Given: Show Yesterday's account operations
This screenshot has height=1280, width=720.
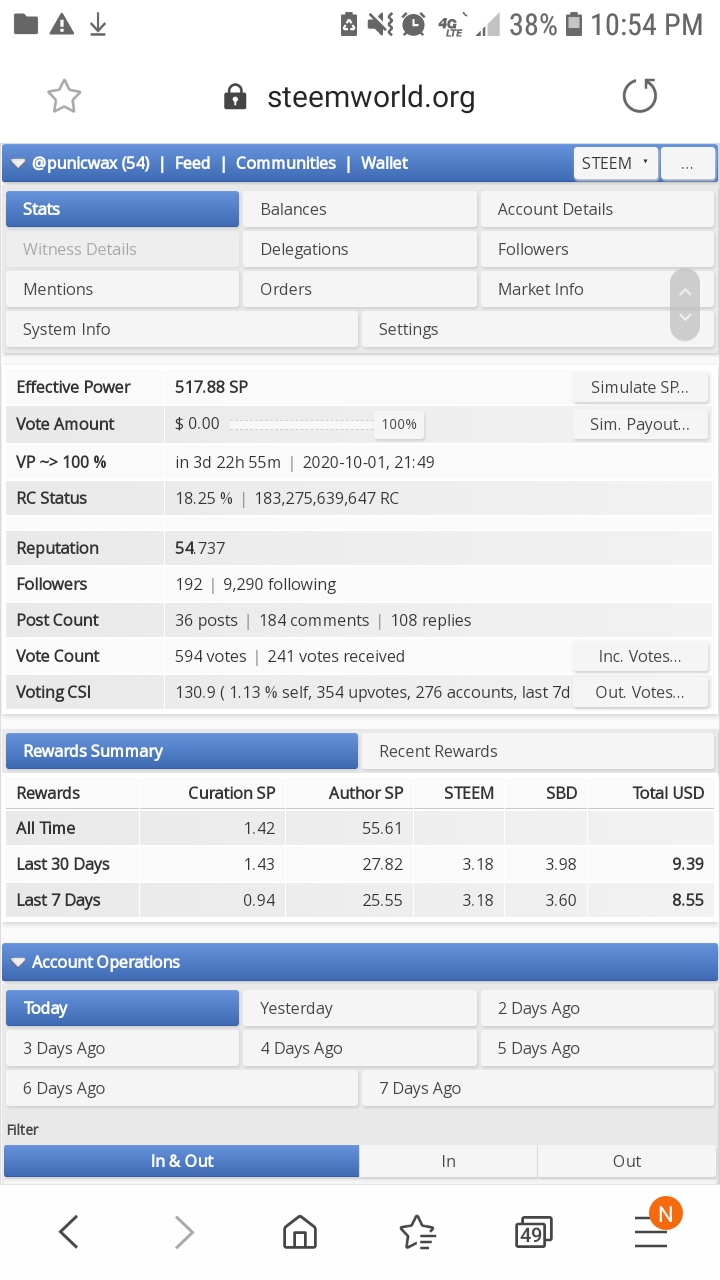Looking at the screenshot, I should (360, 1008).
